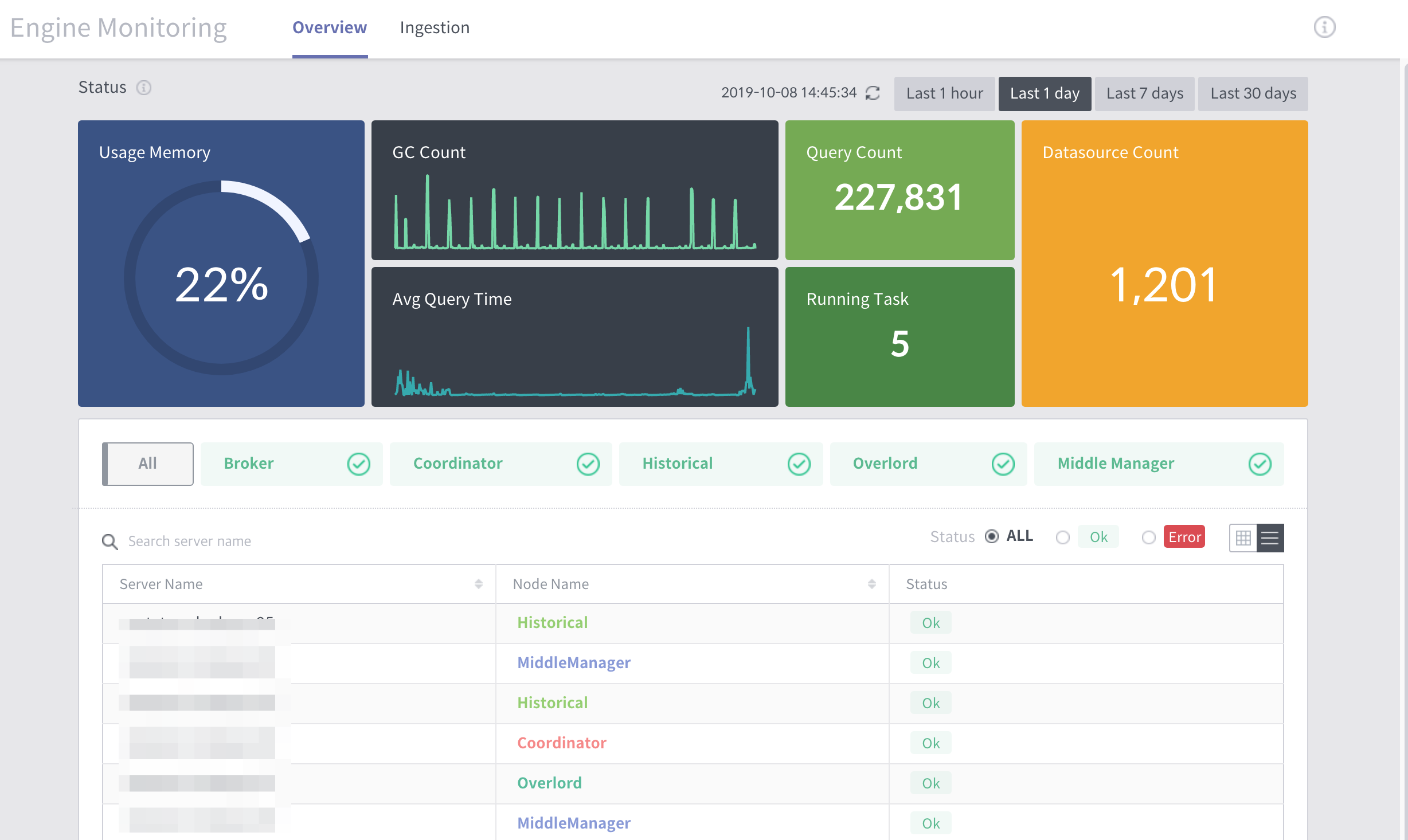Viewport: 1408px width, 840px height.
Task: Click the top-right information icon
Action: pos(1324,27)
